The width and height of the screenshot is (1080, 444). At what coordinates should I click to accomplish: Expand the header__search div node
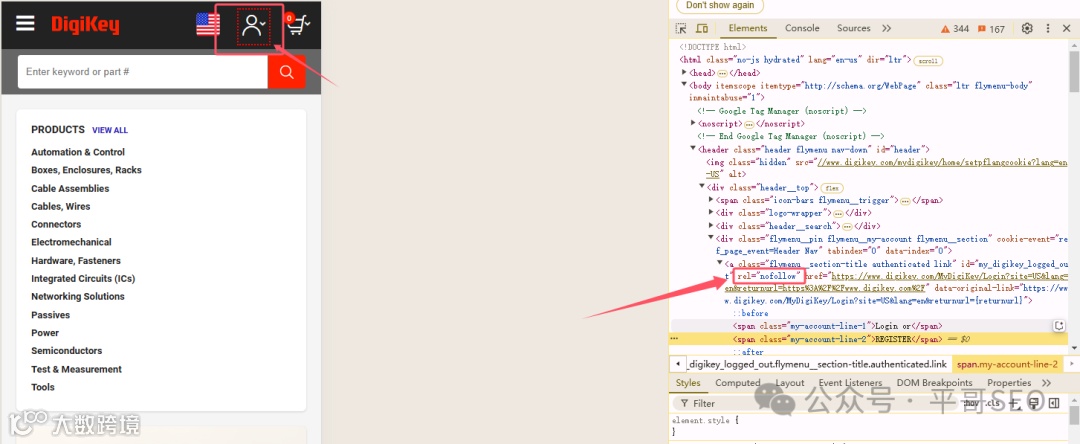(711, 225)
